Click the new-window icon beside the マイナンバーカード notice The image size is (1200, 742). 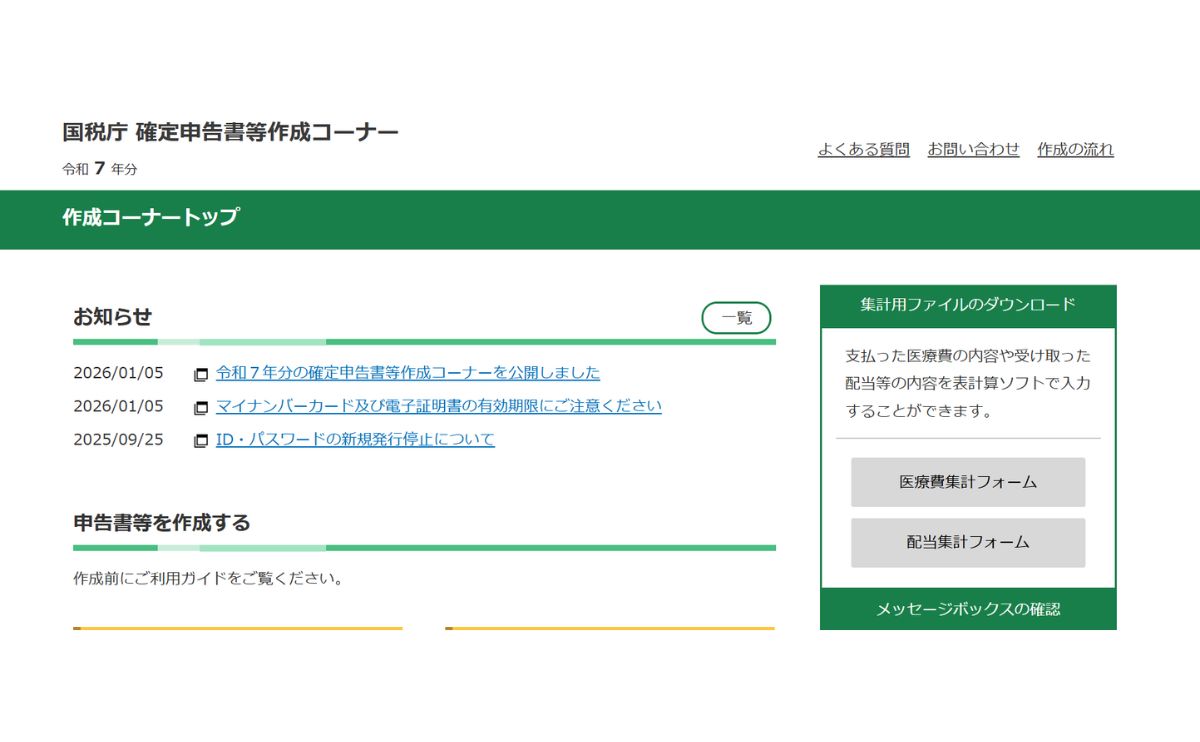tap(202, 406)
